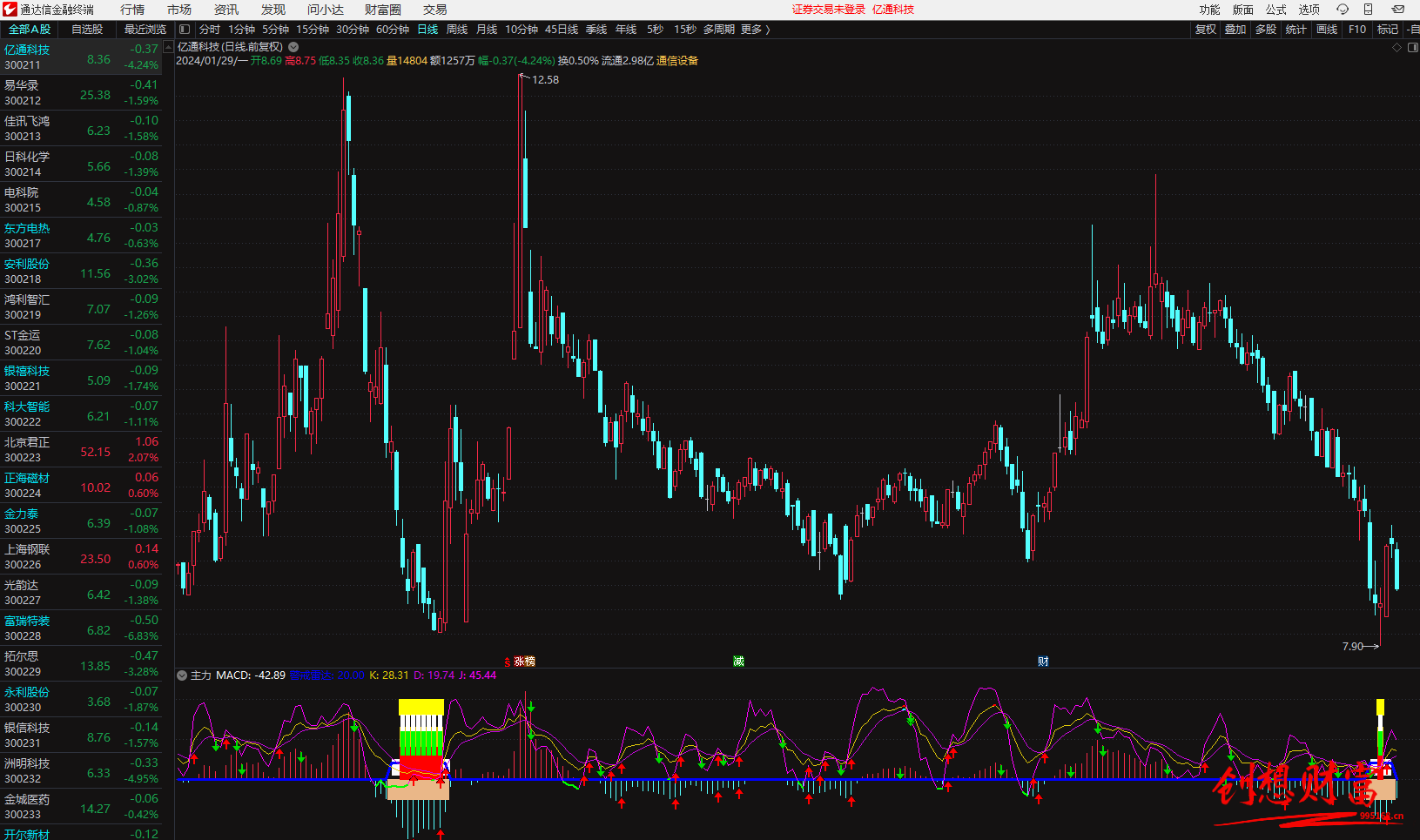This screenshot has width=1420, height=840.
Task: Select the 5分钟 period
Action: (275, 30)
